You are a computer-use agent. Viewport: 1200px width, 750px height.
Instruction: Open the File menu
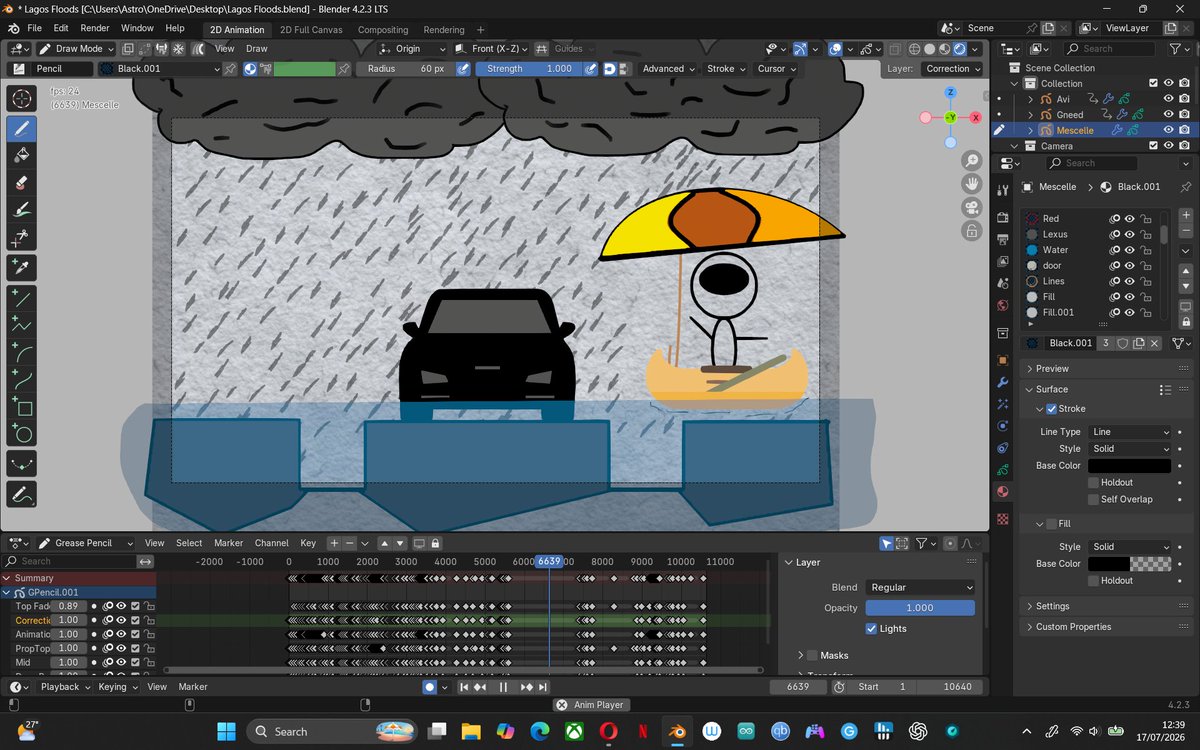[x=35, y=29]
